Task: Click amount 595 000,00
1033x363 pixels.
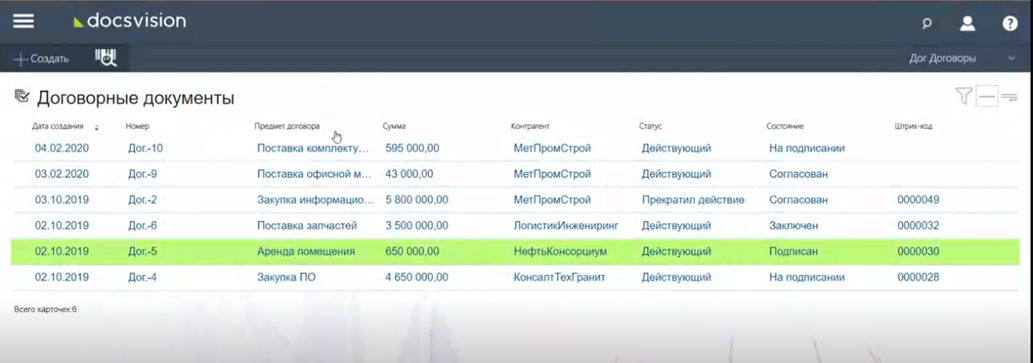Action: [x=412, y=148]
